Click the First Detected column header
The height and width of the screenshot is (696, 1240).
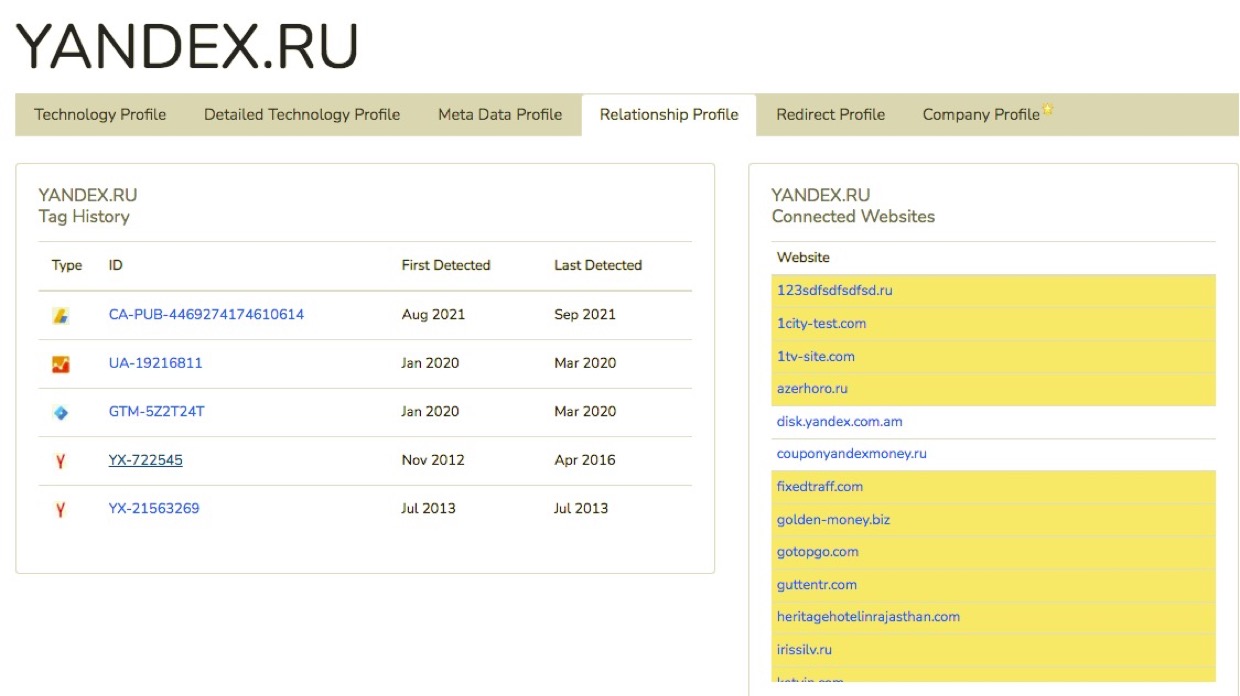446,266
